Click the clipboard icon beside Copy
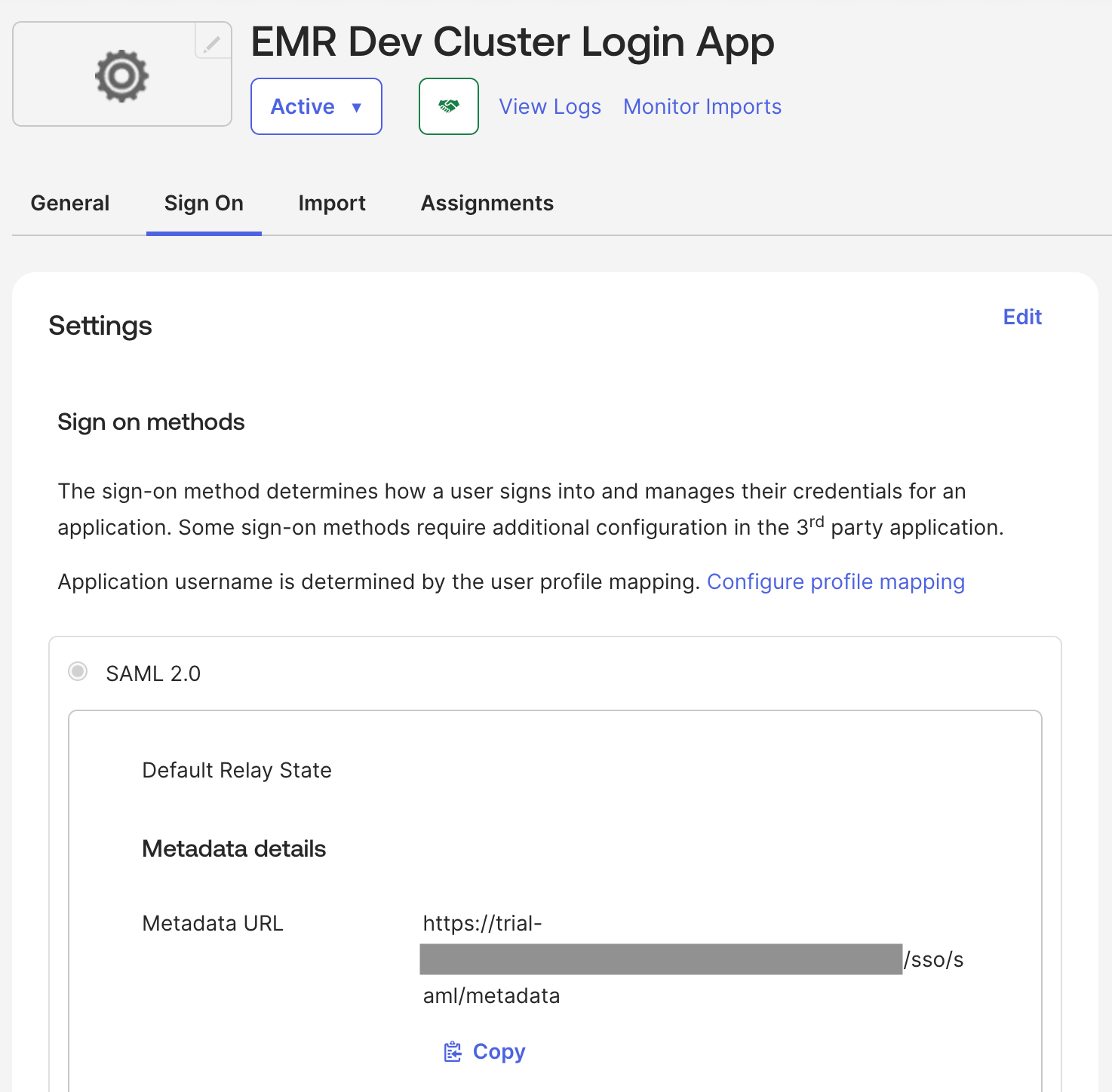This screenshot has width=1112, height=1092. click(453, 1051)
